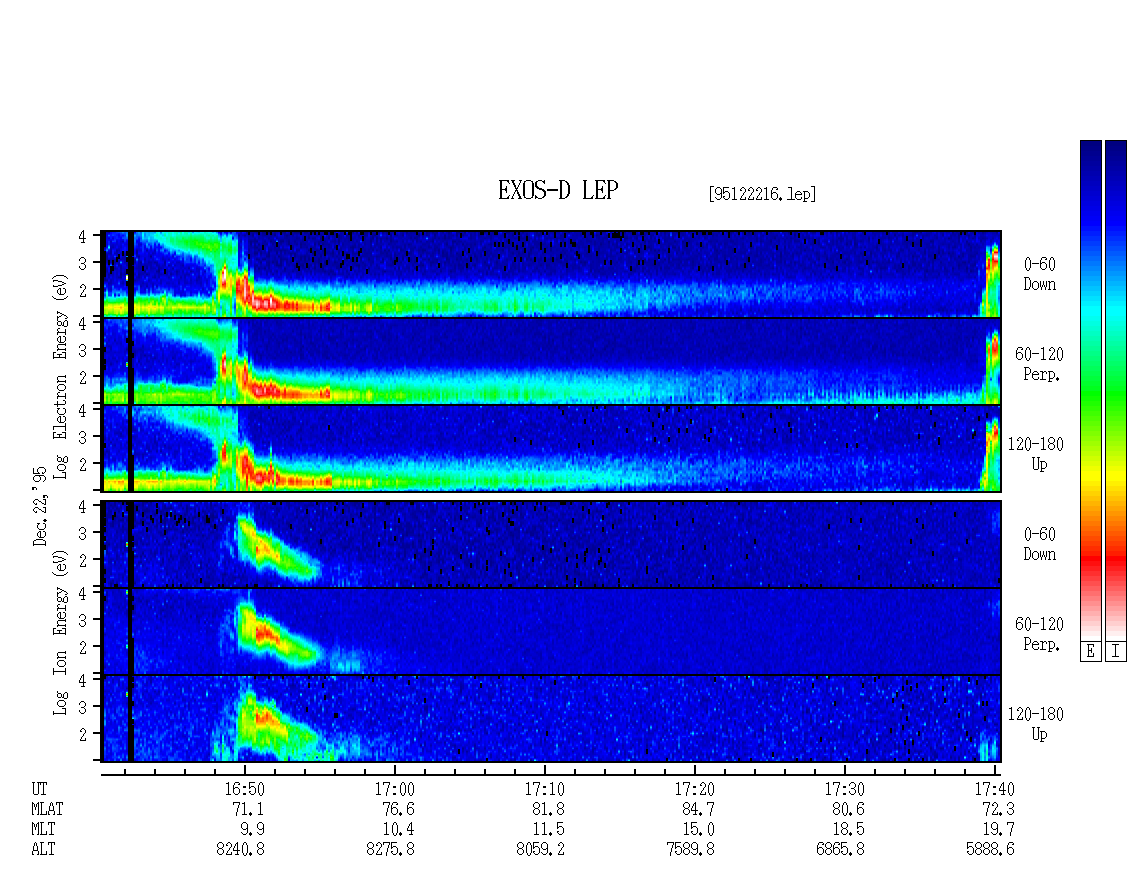Click the date label Dec. 22, '95
This screenshot has height=875, width=1130.
(40, 506)
